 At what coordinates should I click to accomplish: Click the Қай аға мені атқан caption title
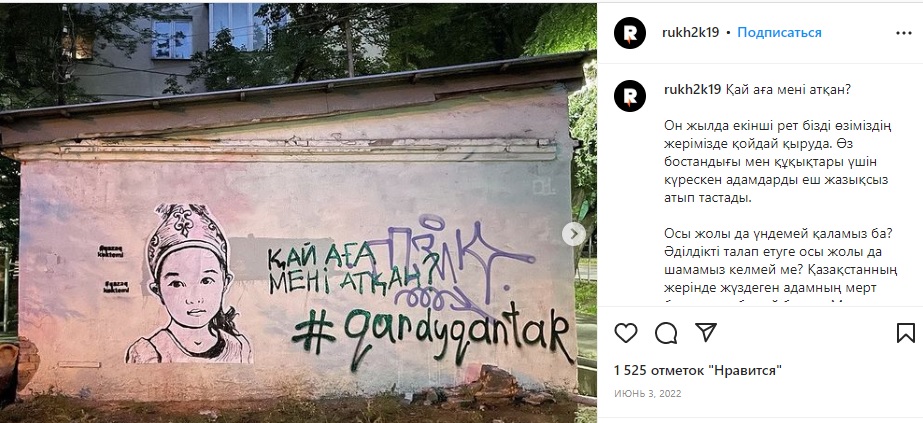point(783,89)
